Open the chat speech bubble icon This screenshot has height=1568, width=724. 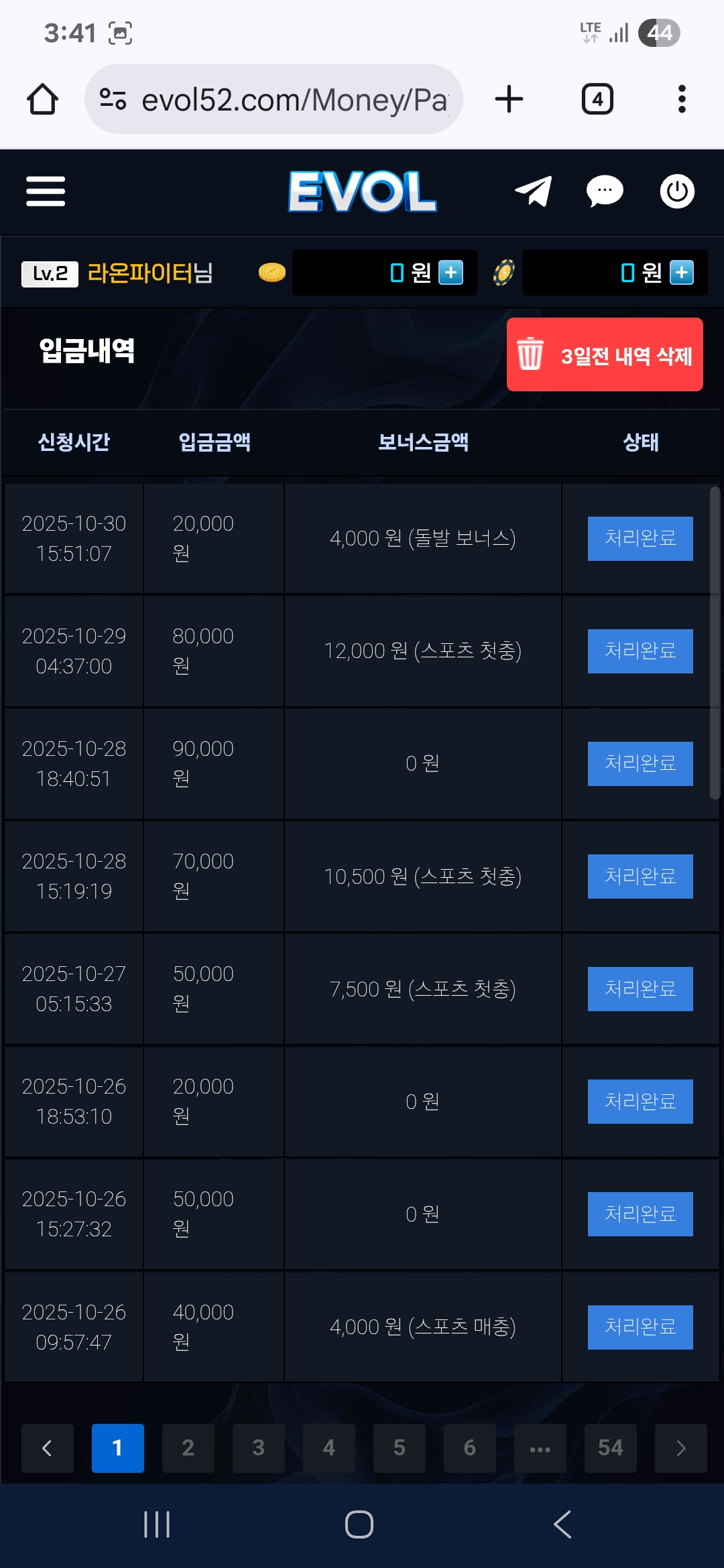(x=604, y=192)
